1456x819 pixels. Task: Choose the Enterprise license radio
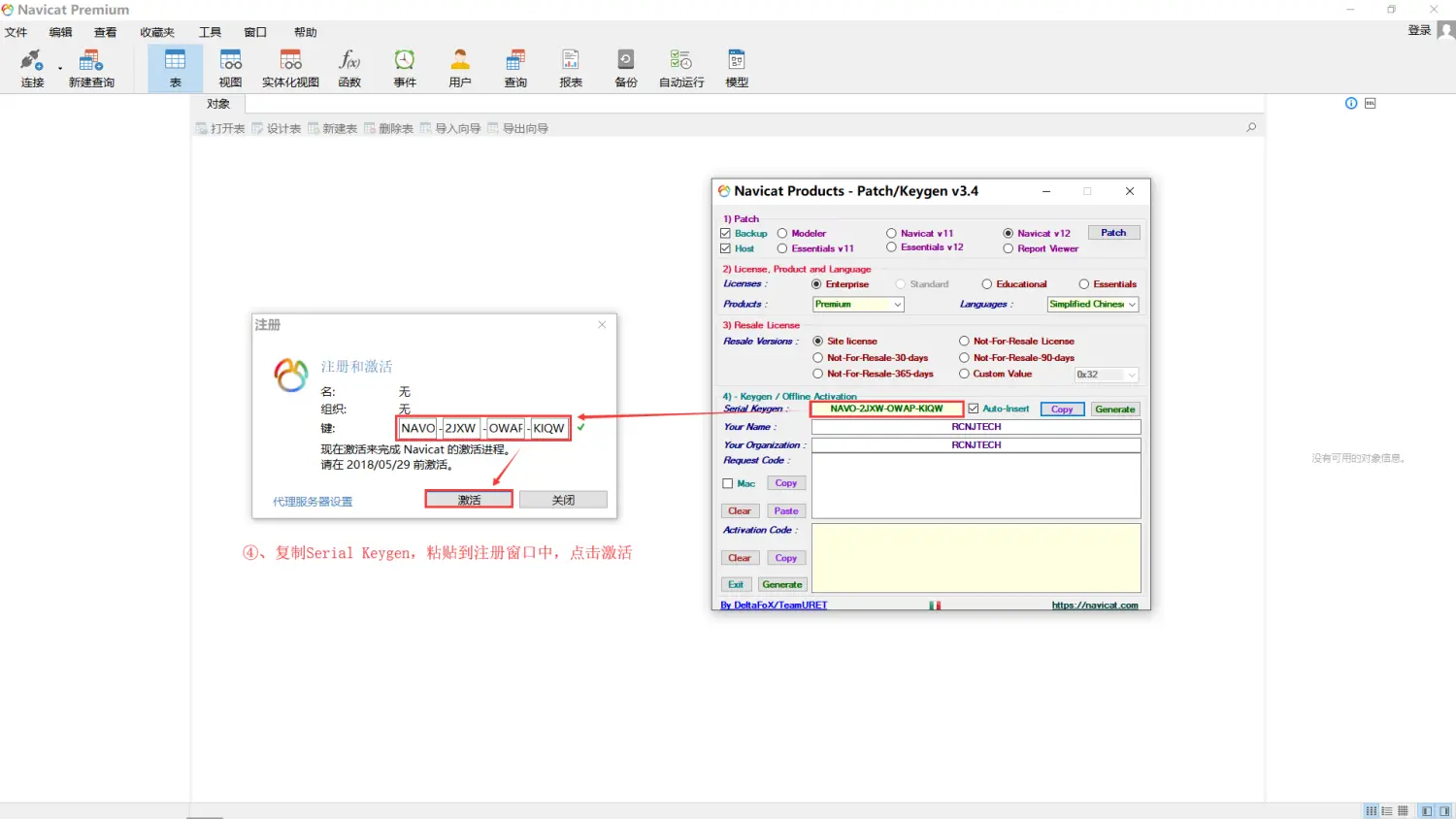pyautogui.click(x=816, y=284)
